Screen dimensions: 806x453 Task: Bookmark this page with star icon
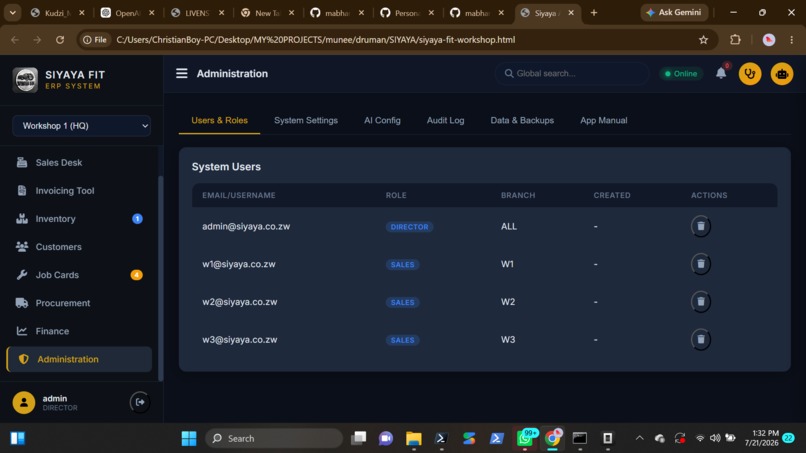point(703,40)
